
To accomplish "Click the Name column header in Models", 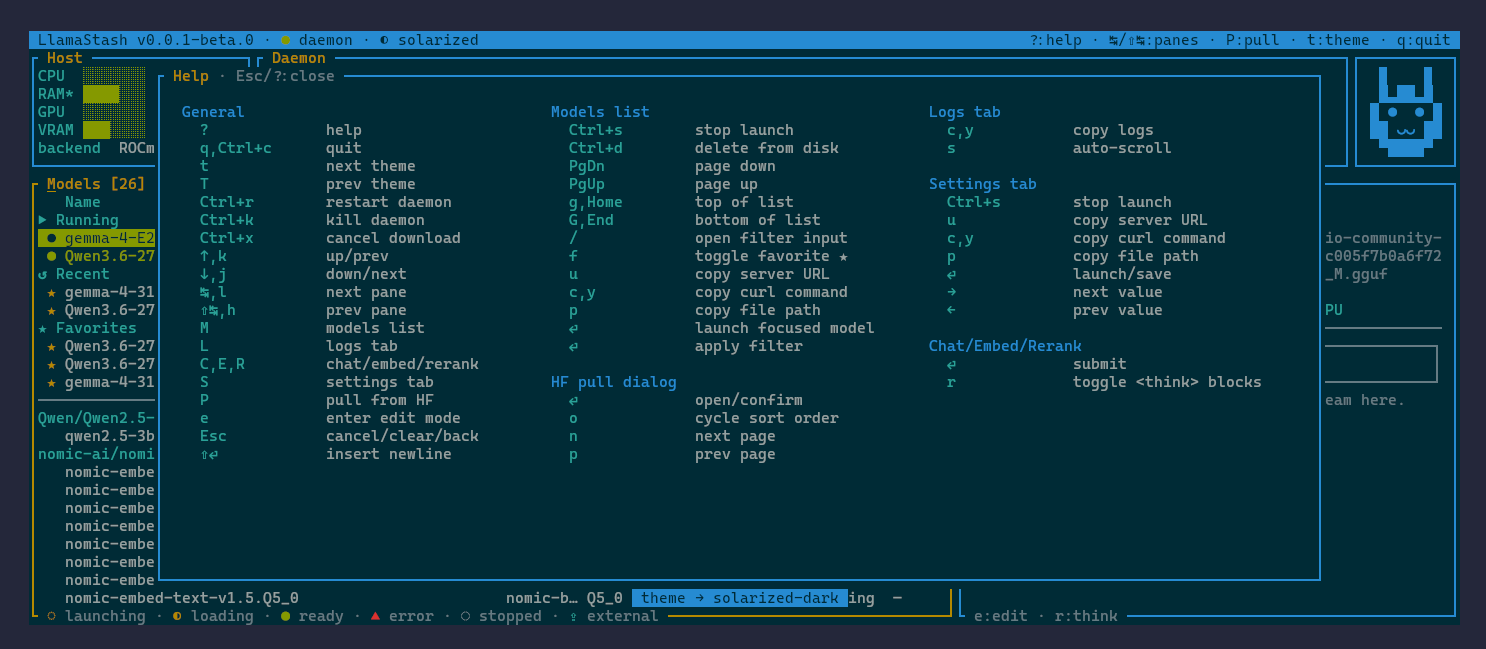I will click(x=83, y=202).
